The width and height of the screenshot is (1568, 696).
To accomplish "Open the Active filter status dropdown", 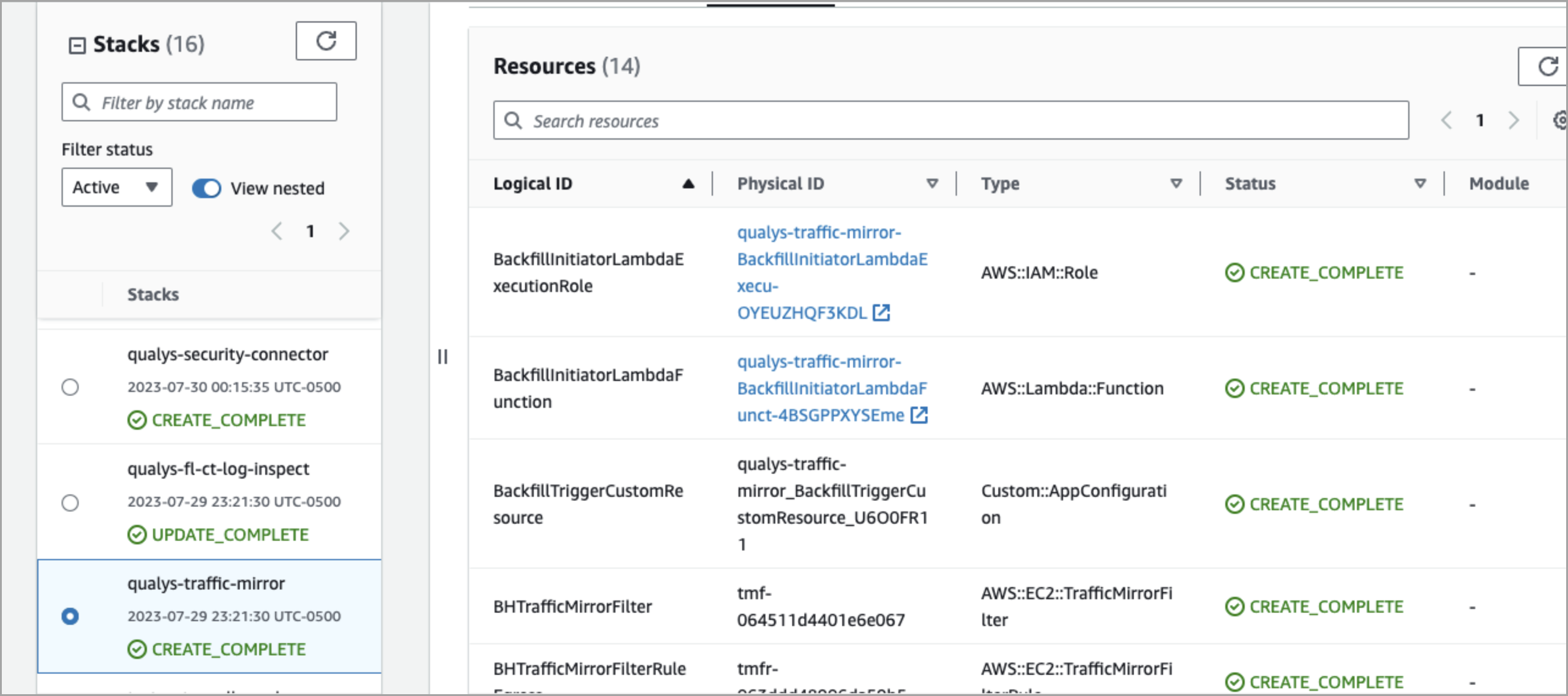I will tap(116, 187).
